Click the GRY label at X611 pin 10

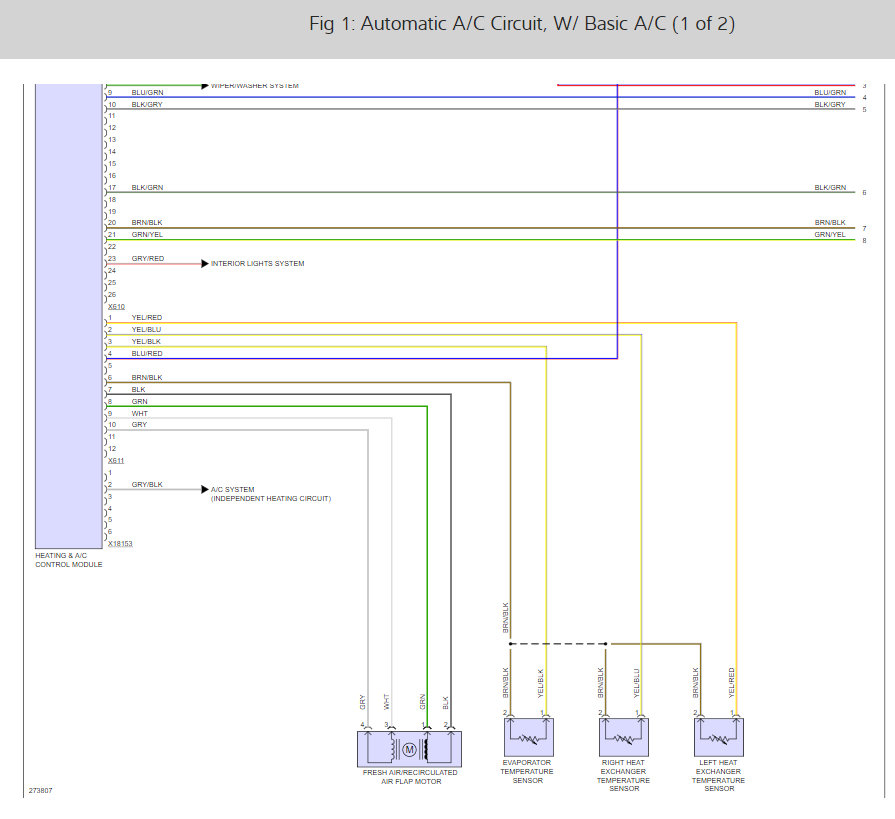[x=139, y=425]
